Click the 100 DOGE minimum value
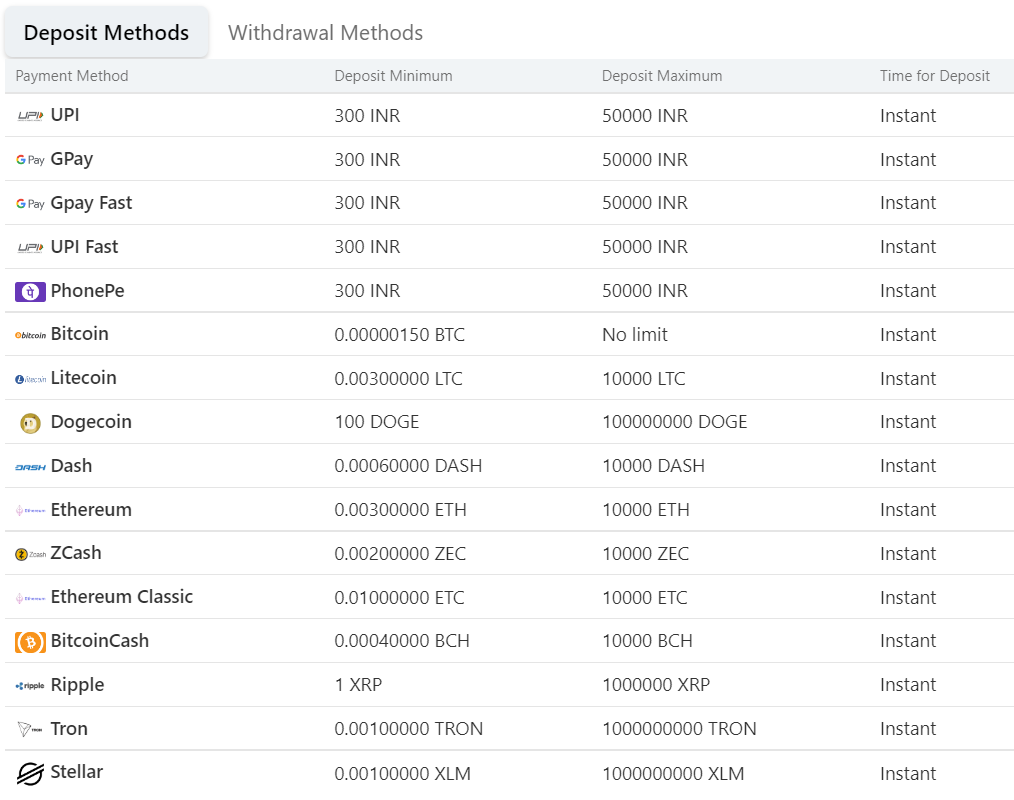This screenshot has height=800, width=1014. click(377, 422)
